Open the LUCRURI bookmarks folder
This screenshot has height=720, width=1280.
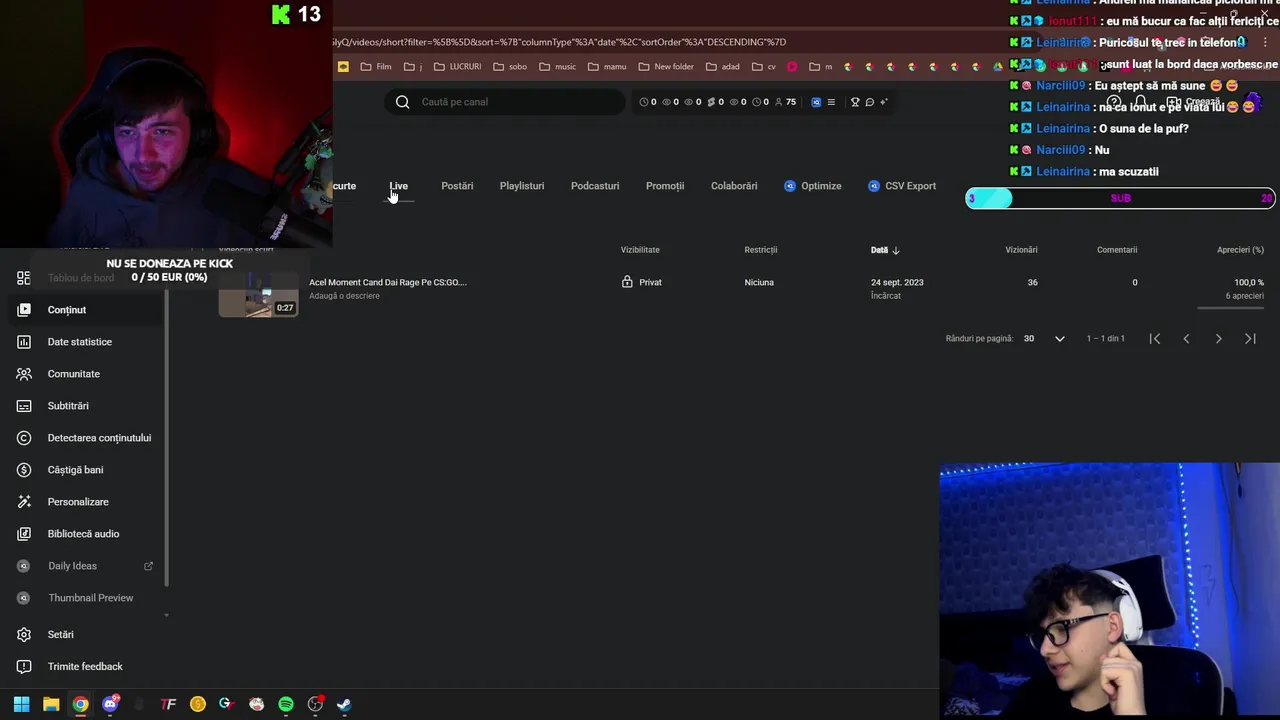pos(457,67)
